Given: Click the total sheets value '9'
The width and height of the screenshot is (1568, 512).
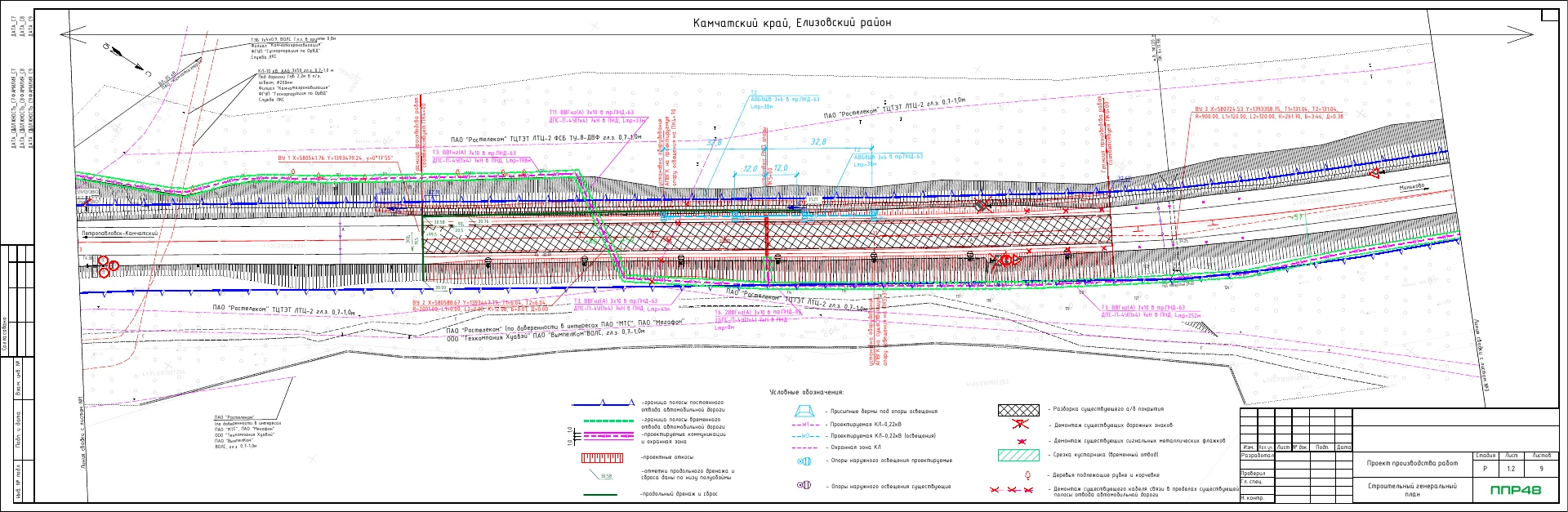Looking at the screenshot, I should coord(1541,469).
